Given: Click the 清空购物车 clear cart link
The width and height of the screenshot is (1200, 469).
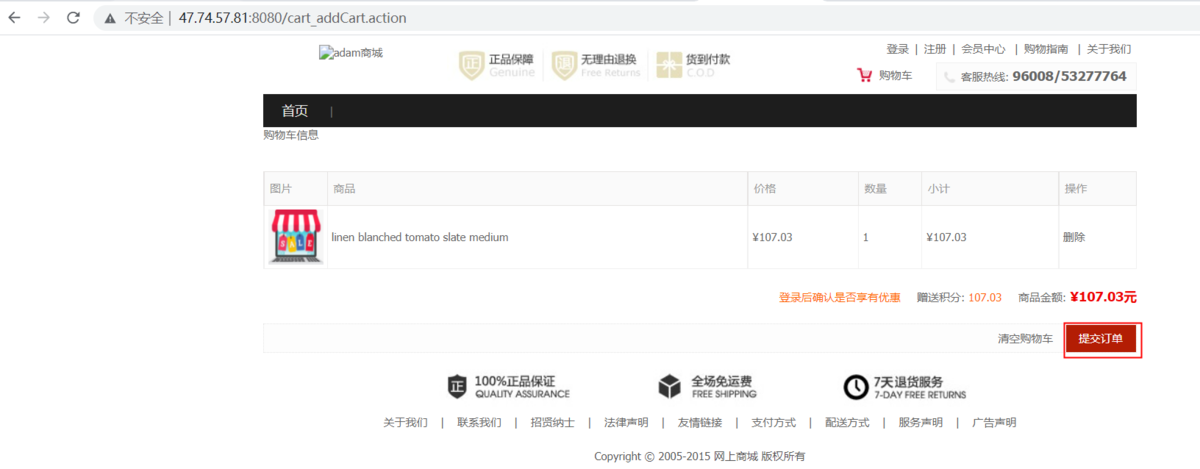Looking at the screenshot, I should click(x=1025, y=339).
